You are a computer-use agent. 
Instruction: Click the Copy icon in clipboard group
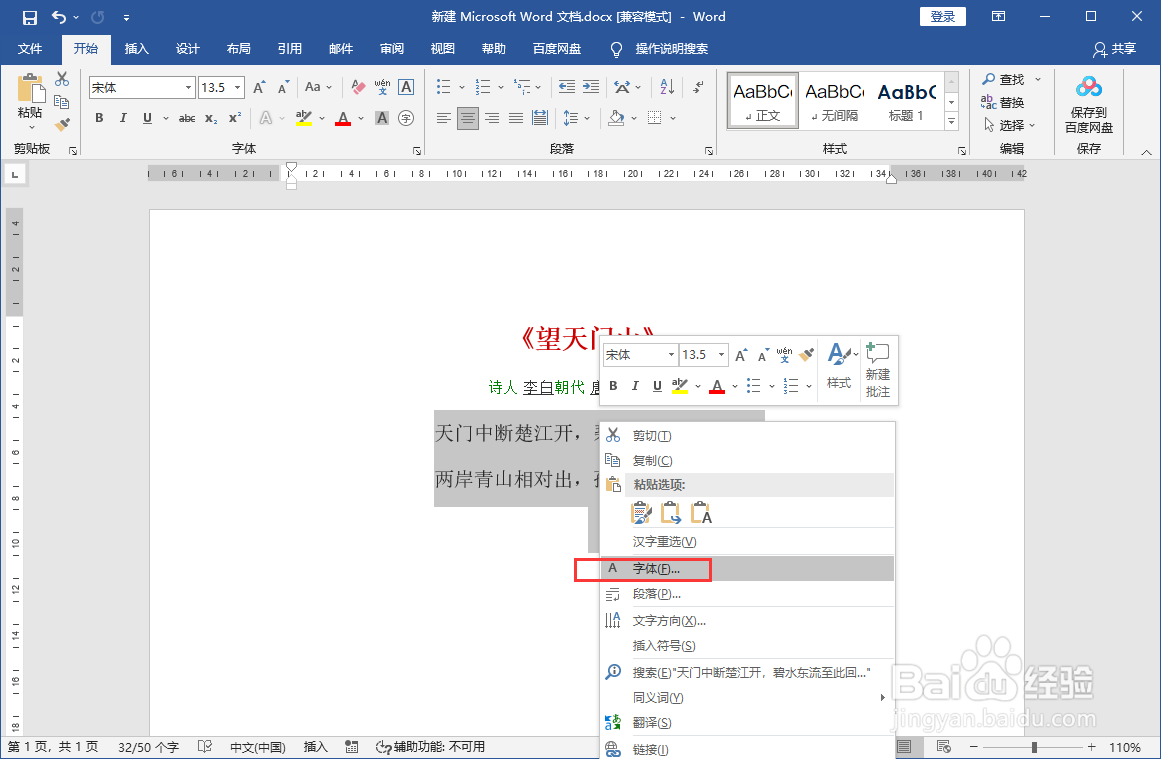pos(62,102)
